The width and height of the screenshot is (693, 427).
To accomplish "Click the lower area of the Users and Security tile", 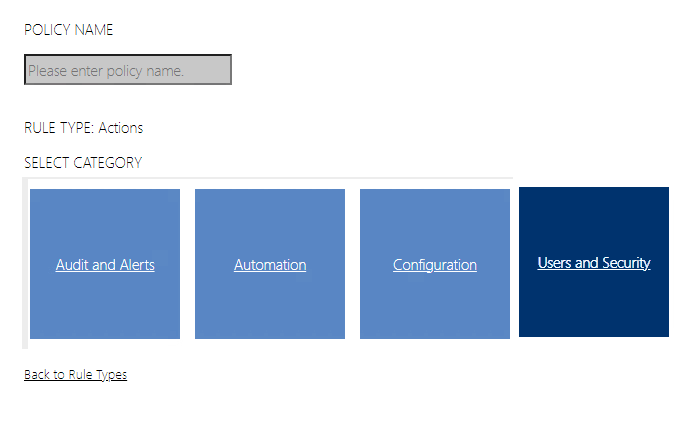I will click(594, 315).
